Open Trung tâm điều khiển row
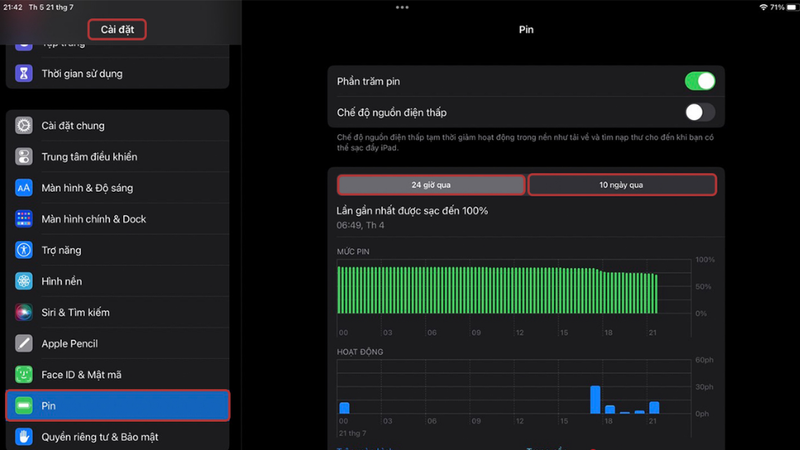The image size is (800, 450). click(117, 157)
